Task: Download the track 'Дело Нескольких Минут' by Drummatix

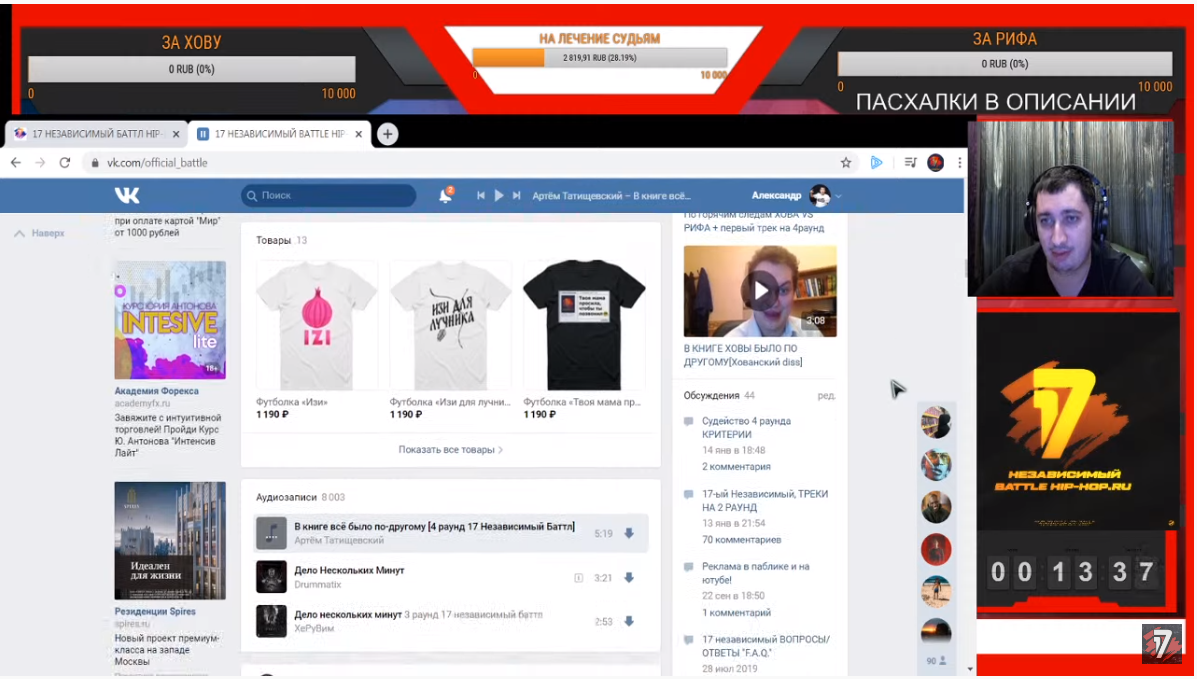Action: 629,577
